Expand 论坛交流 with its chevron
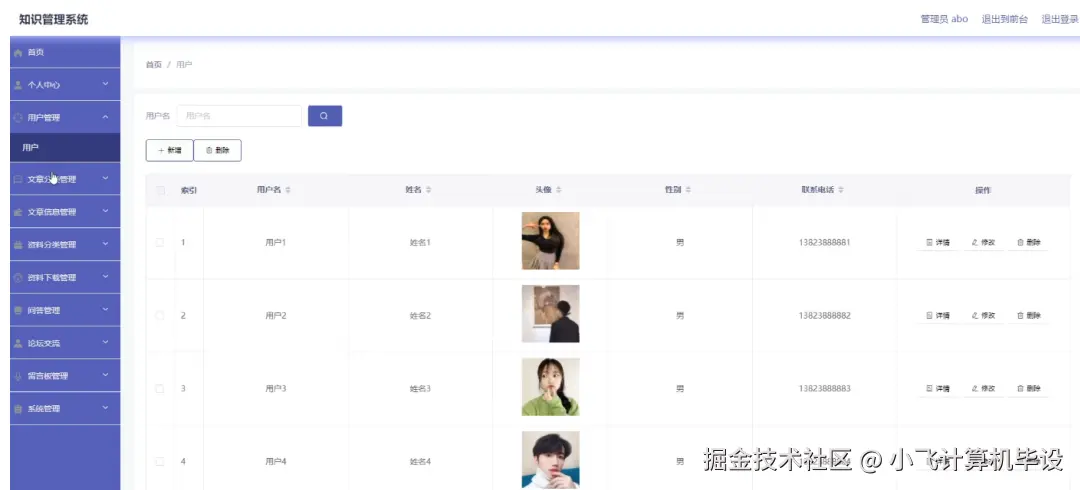Screen dimensions: 1080x490 [x=105, y=343]
